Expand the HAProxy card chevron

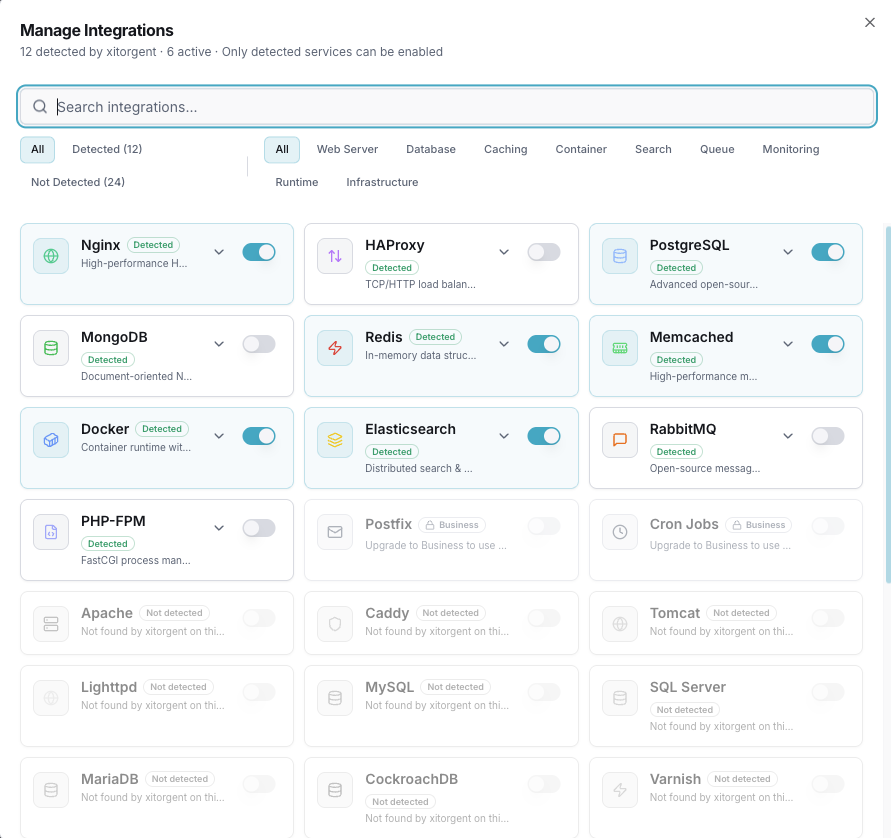[x=504, y=252]
